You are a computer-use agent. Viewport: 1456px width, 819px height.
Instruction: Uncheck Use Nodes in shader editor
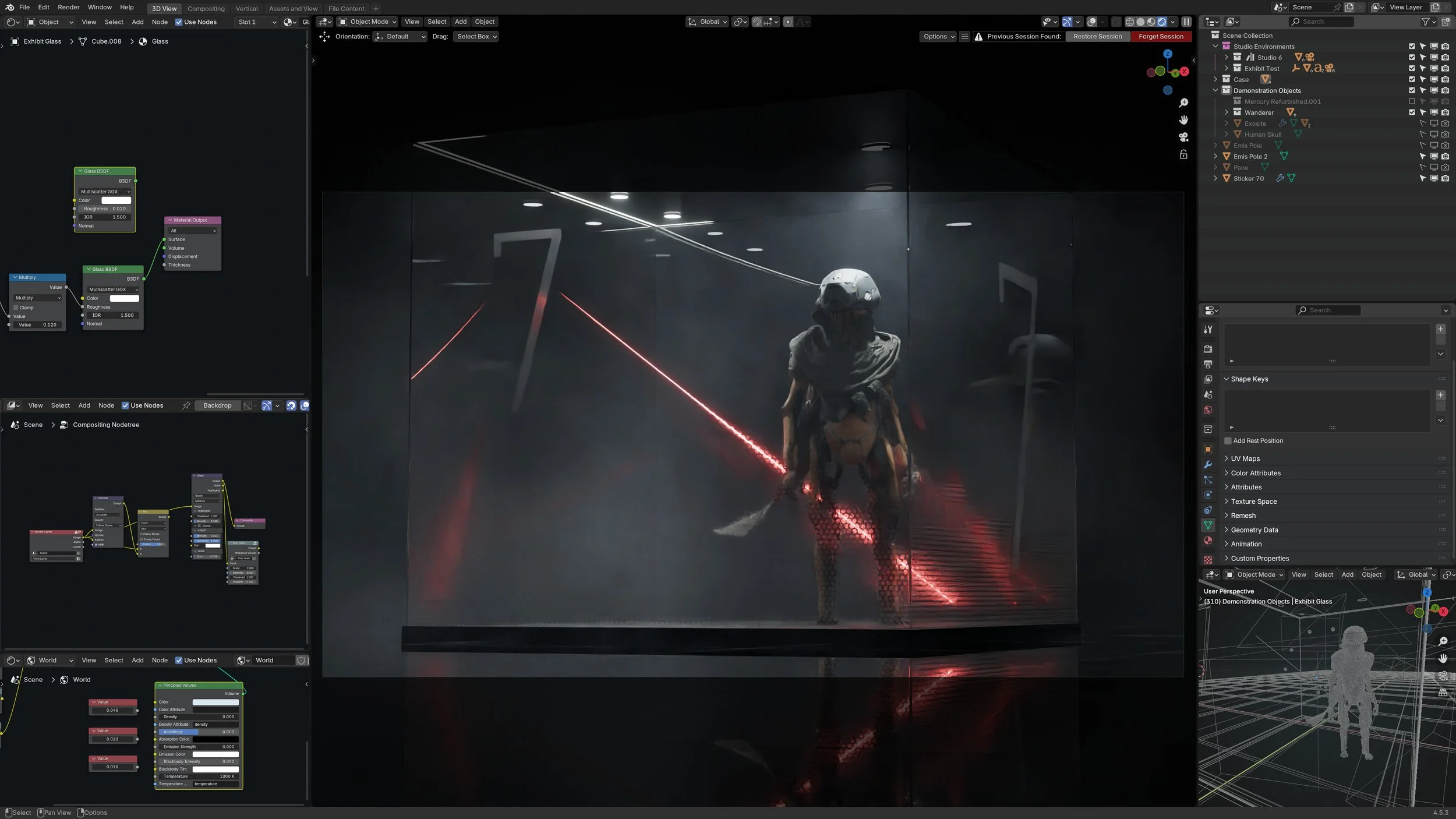tap(179, 22)
